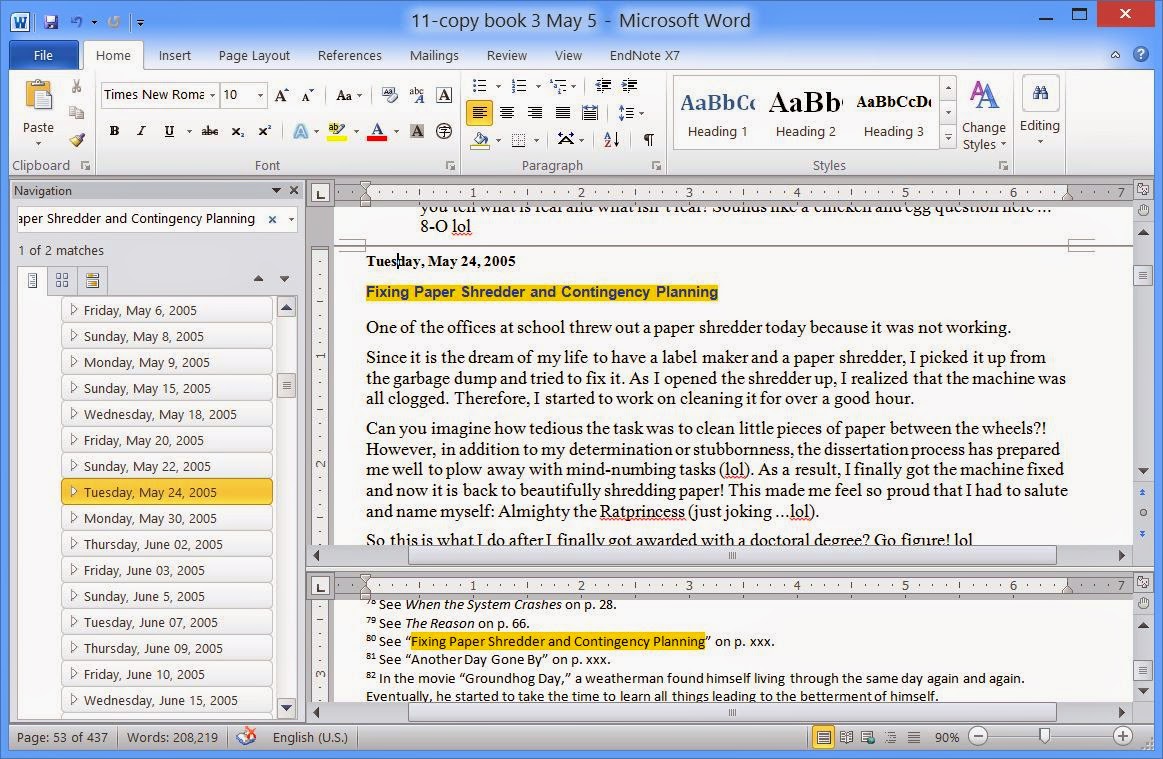1163x759 pixels.
Task: Click the proofing errors status bar icon
Action: point(246,737)
